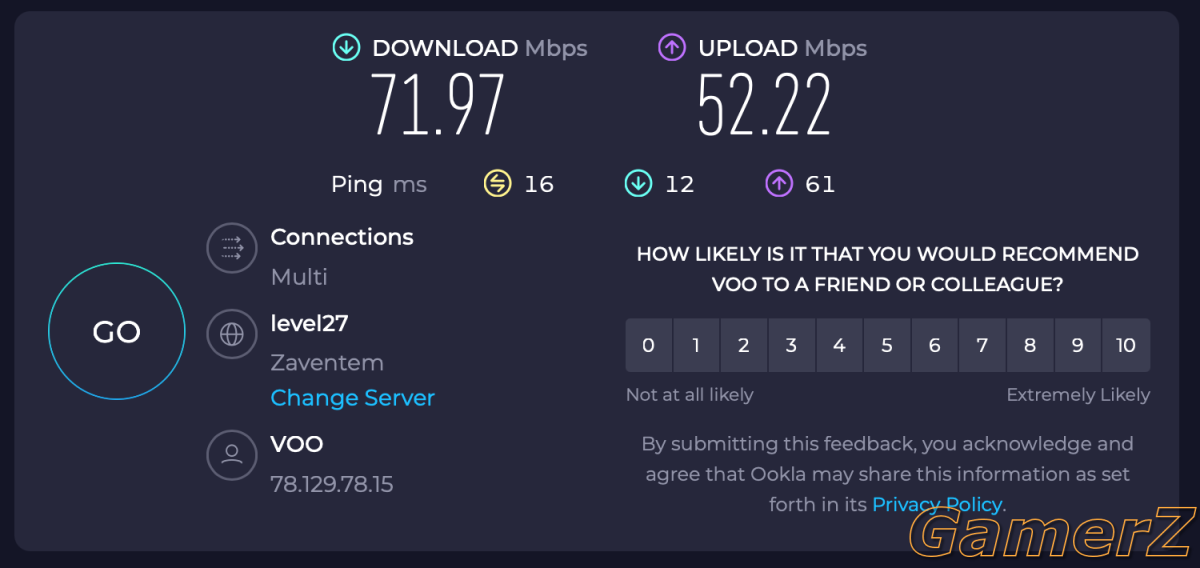
Task: Open the Change Server link
Action: click(x=353, y=398)
